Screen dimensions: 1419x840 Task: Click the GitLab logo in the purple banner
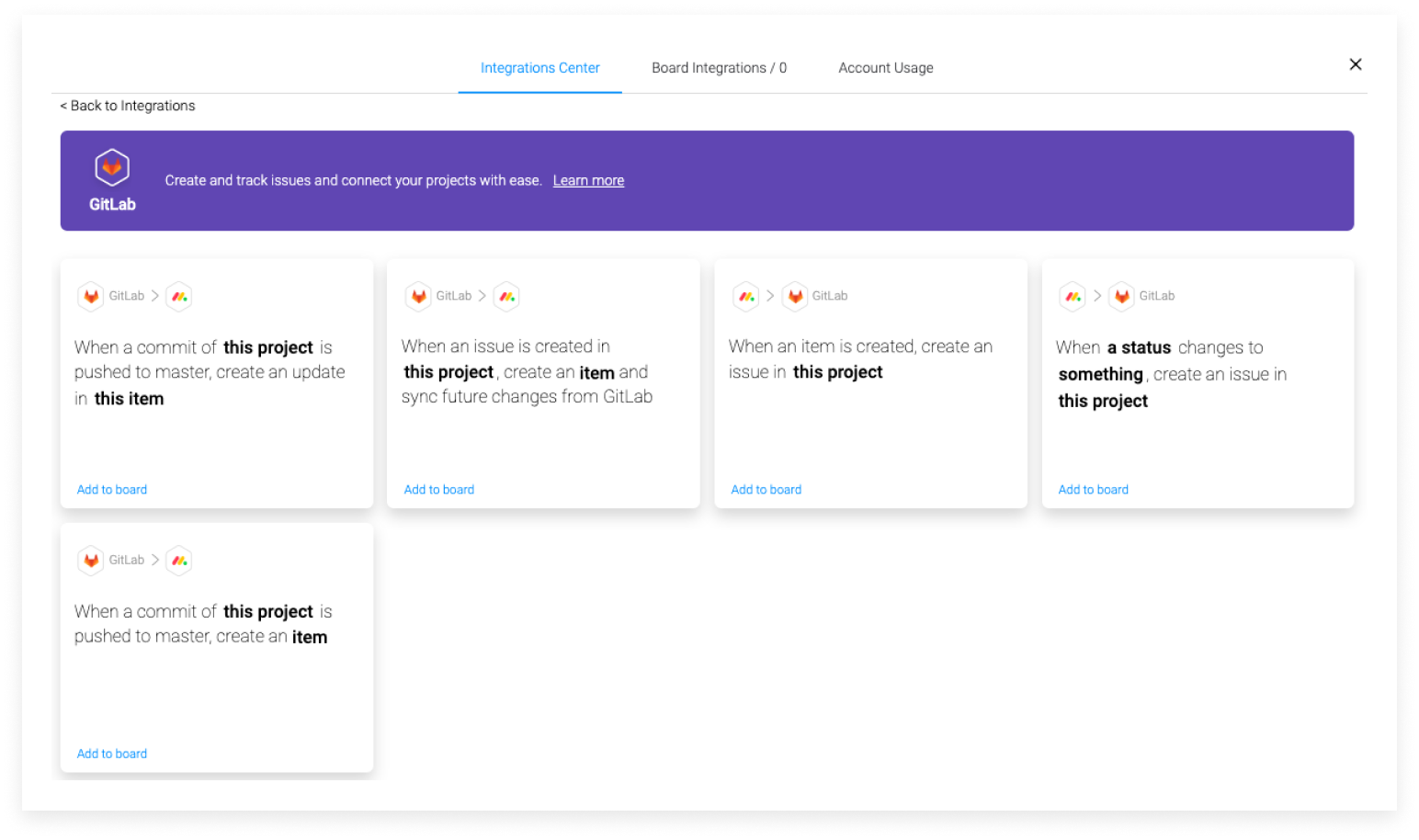tap(112, 168)
